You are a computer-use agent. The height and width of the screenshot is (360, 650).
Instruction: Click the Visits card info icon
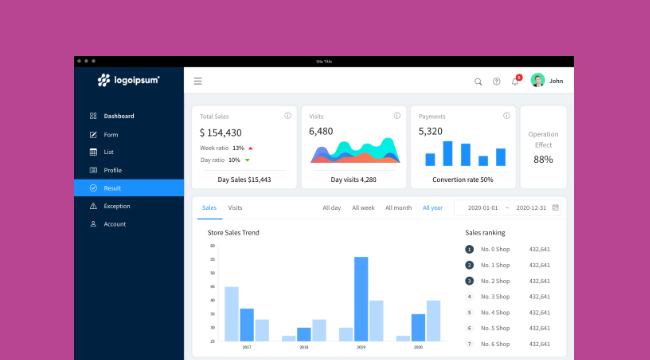[397, 116]
